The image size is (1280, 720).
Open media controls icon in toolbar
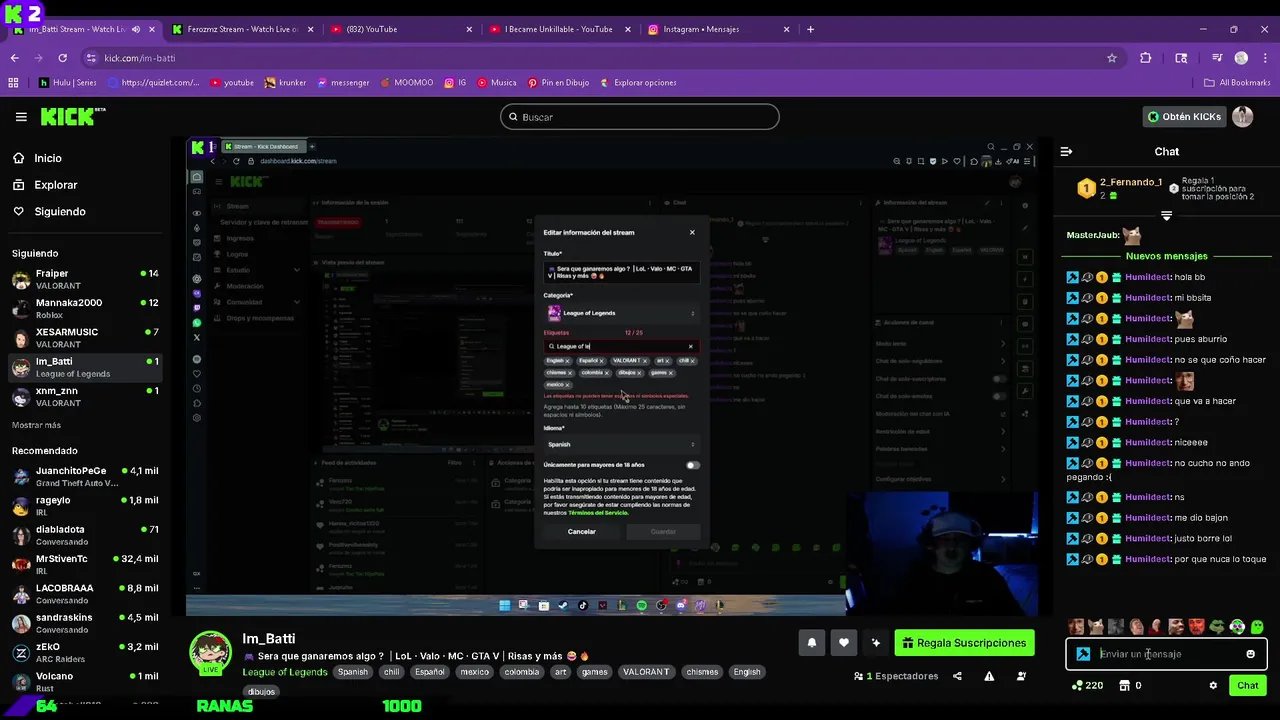pyautogui.click(x=1217, y=58)
